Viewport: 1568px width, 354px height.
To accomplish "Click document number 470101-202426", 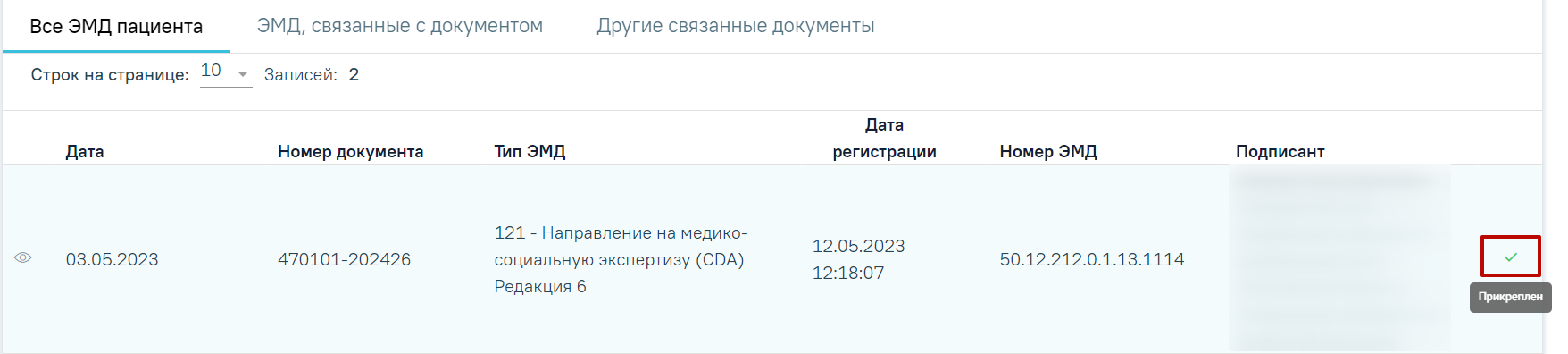I will pyautogui.click(x=344, y=259).
